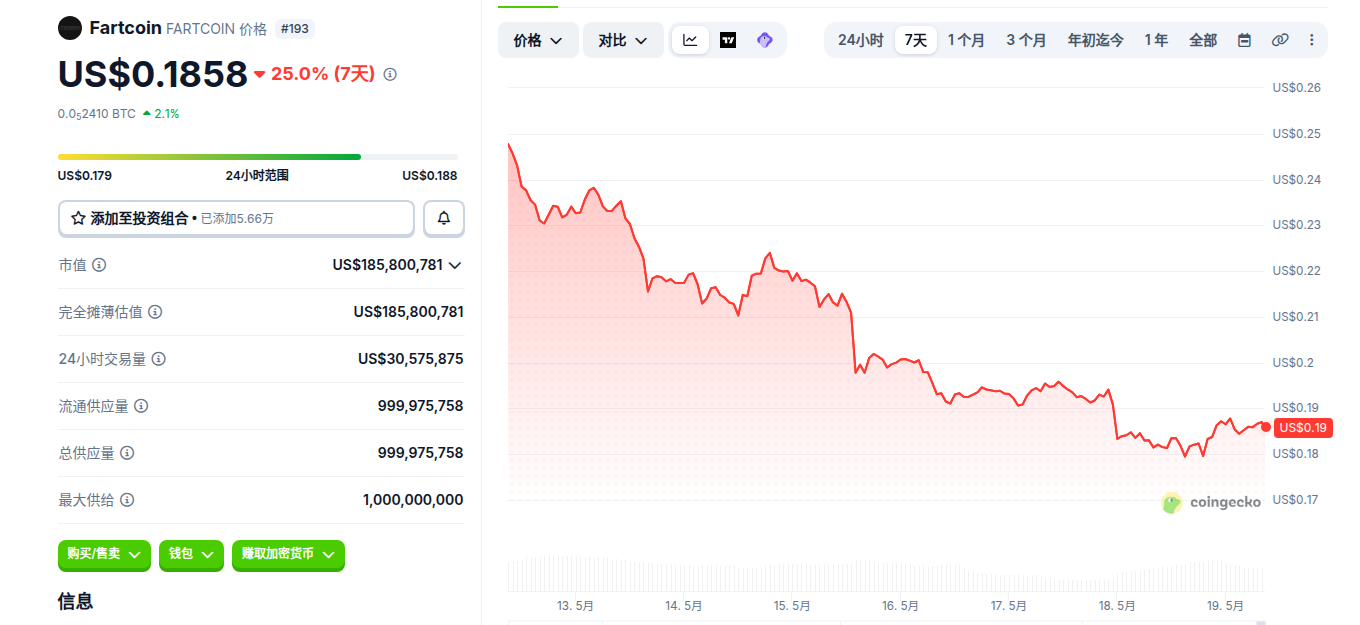This screenshot has width=1360, height=625.
Task: Click the 1,000,000,000 max supply value
Action: click(413, 500)
